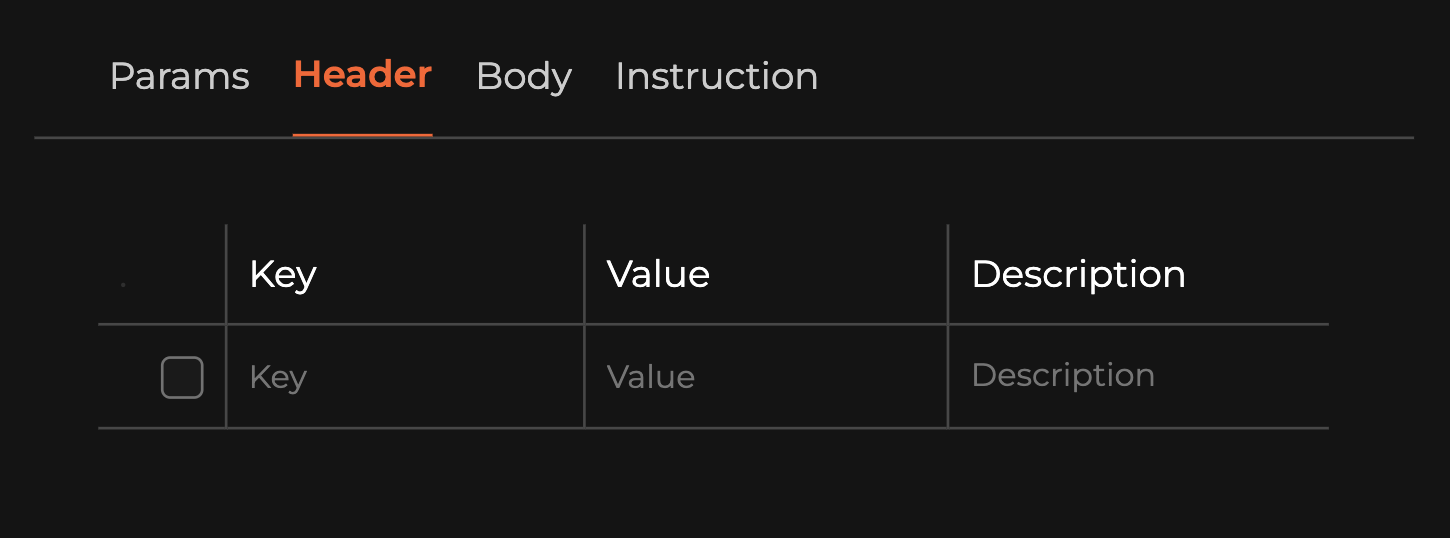Place cursor in the Key placeholder cell
1450x538 pixels.
click(279, 377)
